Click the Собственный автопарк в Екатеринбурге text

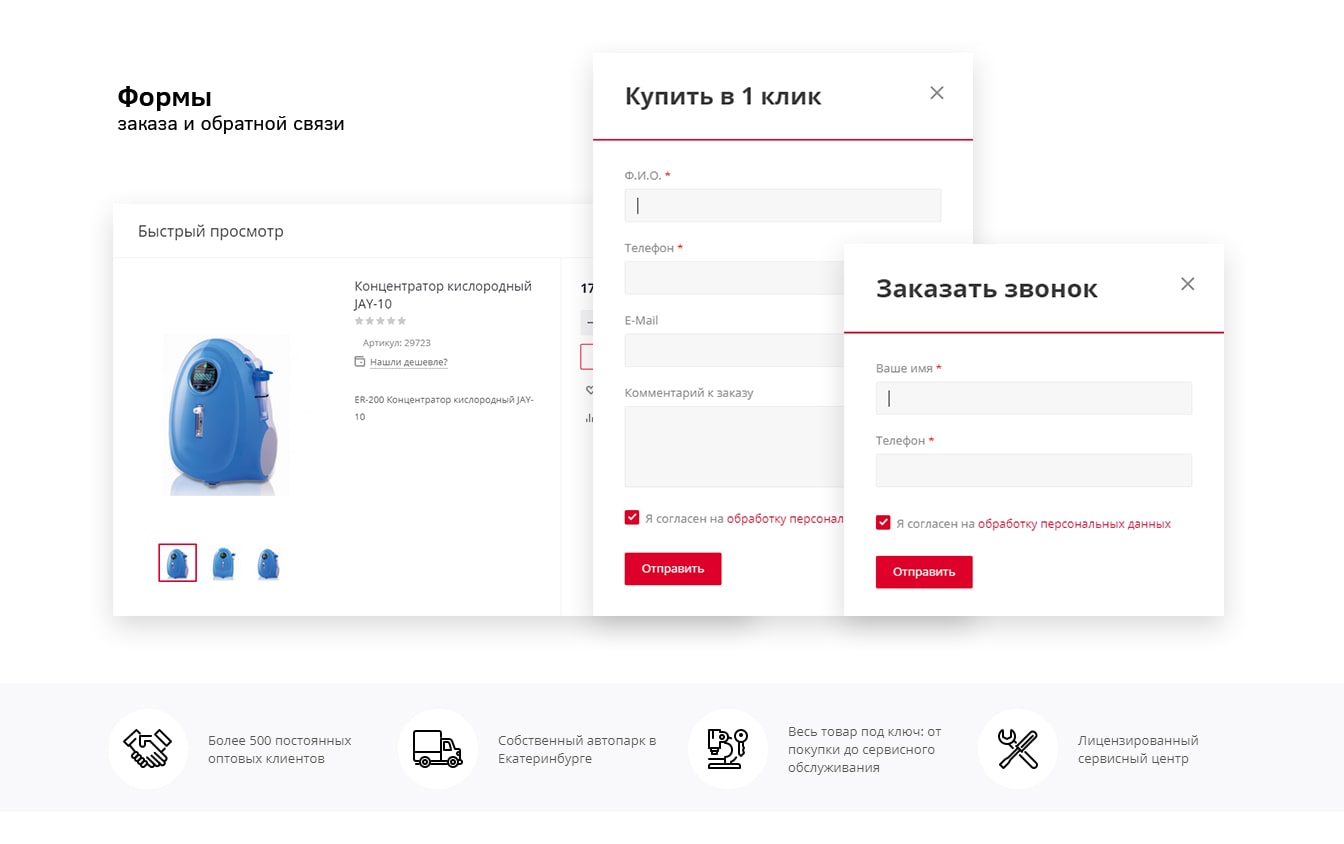click(x=577, y=750)
